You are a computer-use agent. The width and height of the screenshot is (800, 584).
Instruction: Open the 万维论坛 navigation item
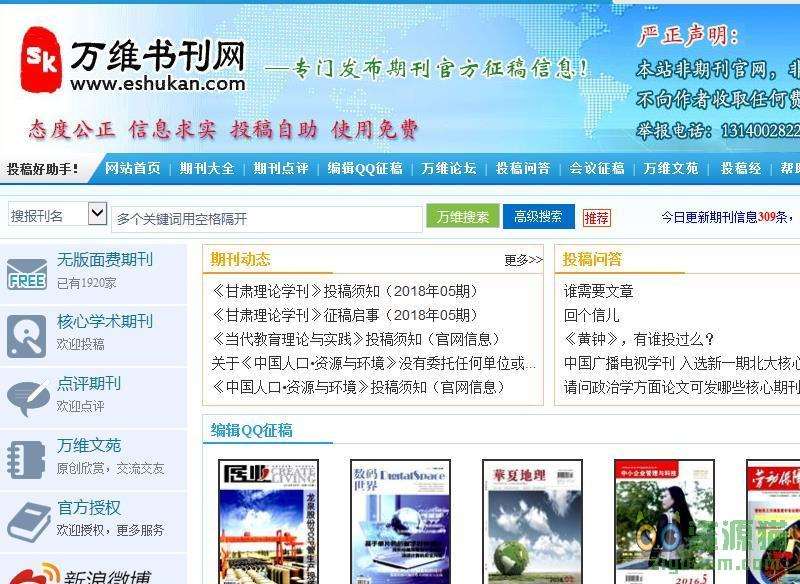click(449, 168)
